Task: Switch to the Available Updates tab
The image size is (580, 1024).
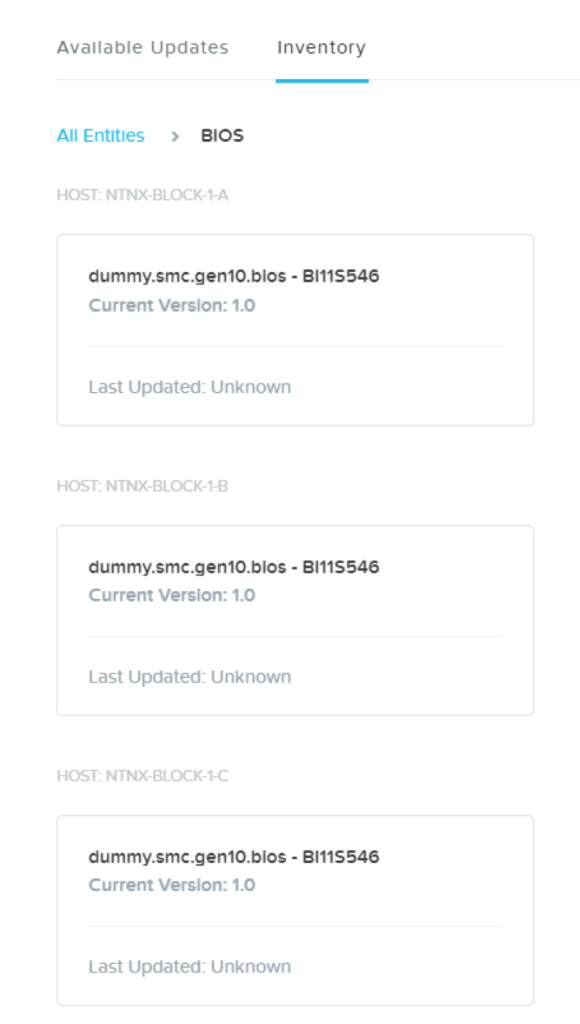Action: pyautogui.click(x=143, y=46)
